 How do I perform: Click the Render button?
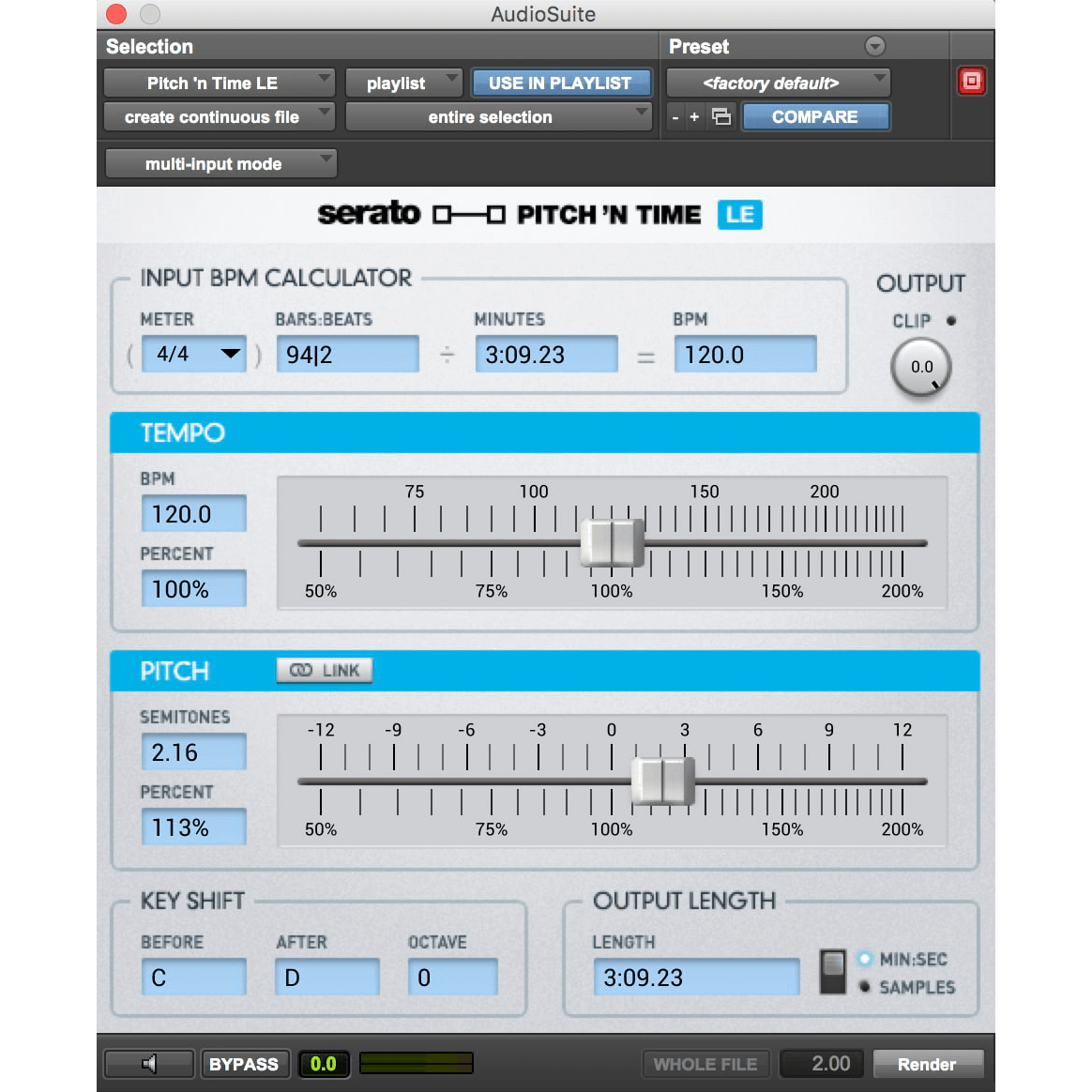[927, 1064]
